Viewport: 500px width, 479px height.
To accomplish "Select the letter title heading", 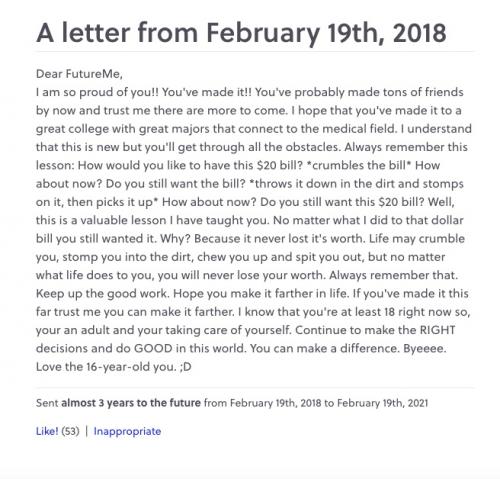I will tap(241, 33).
